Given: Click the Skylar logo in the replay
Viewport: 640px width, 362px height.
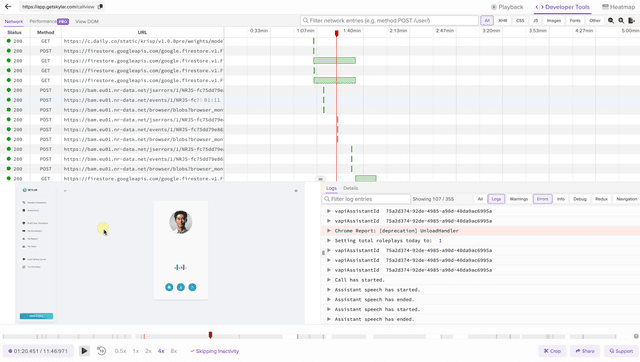Looking at the screenshot, I should [x=30, y=190].
